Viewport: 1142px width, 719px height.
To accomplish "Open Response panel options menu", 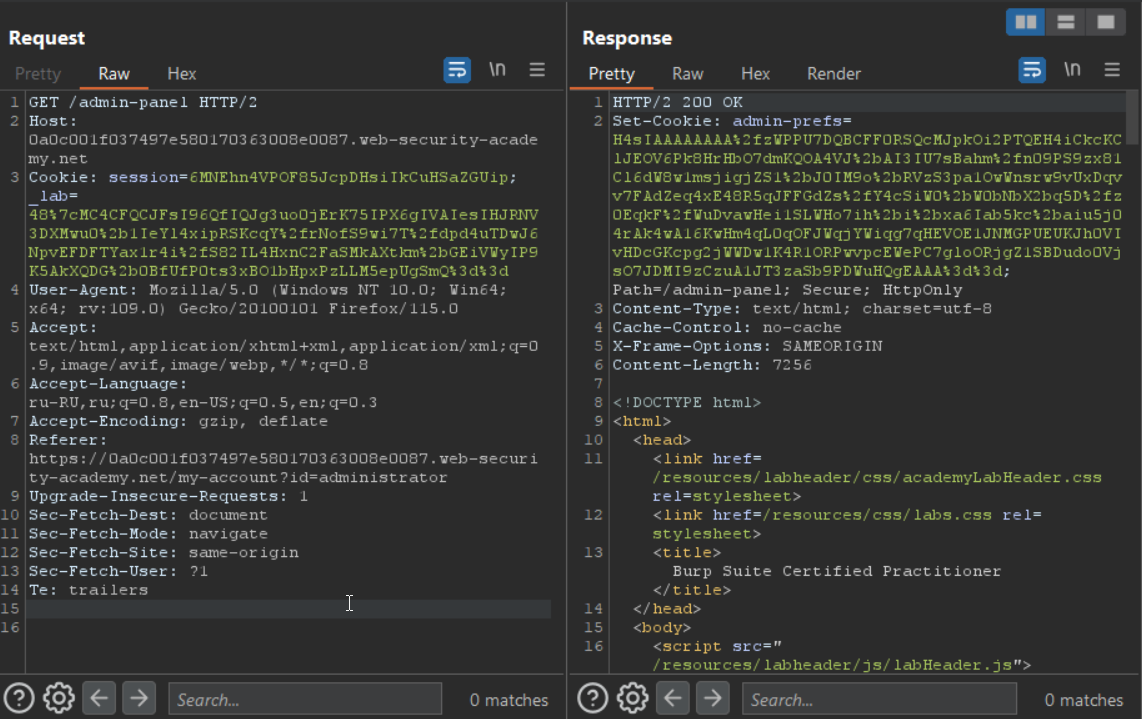I will (1112, 70).
